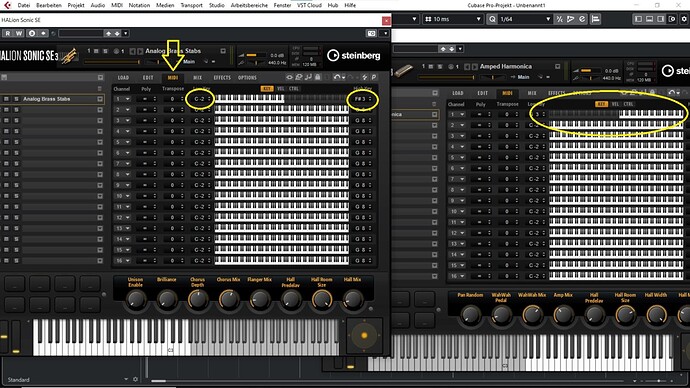Switch to the MIX tab in front HALion window
Image resolution: width=690 pixels, height=388 pixels.
(198, 77)
